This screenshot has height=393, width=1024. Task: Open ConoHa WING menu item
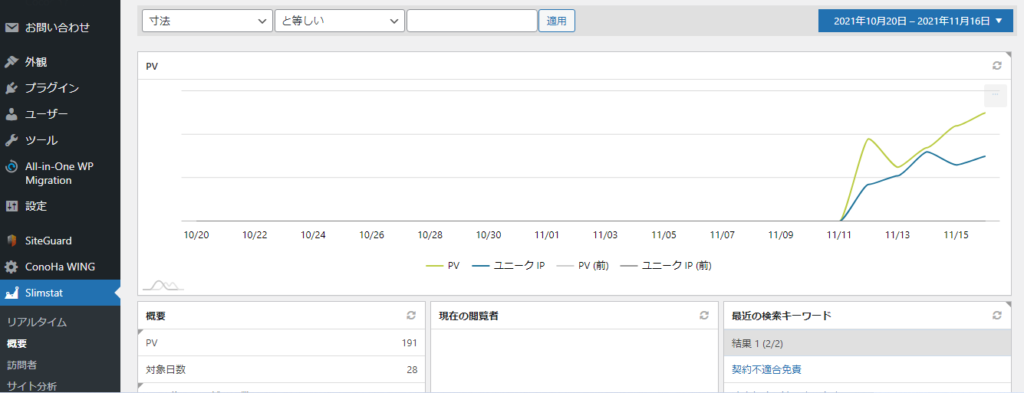click(60, 267)
